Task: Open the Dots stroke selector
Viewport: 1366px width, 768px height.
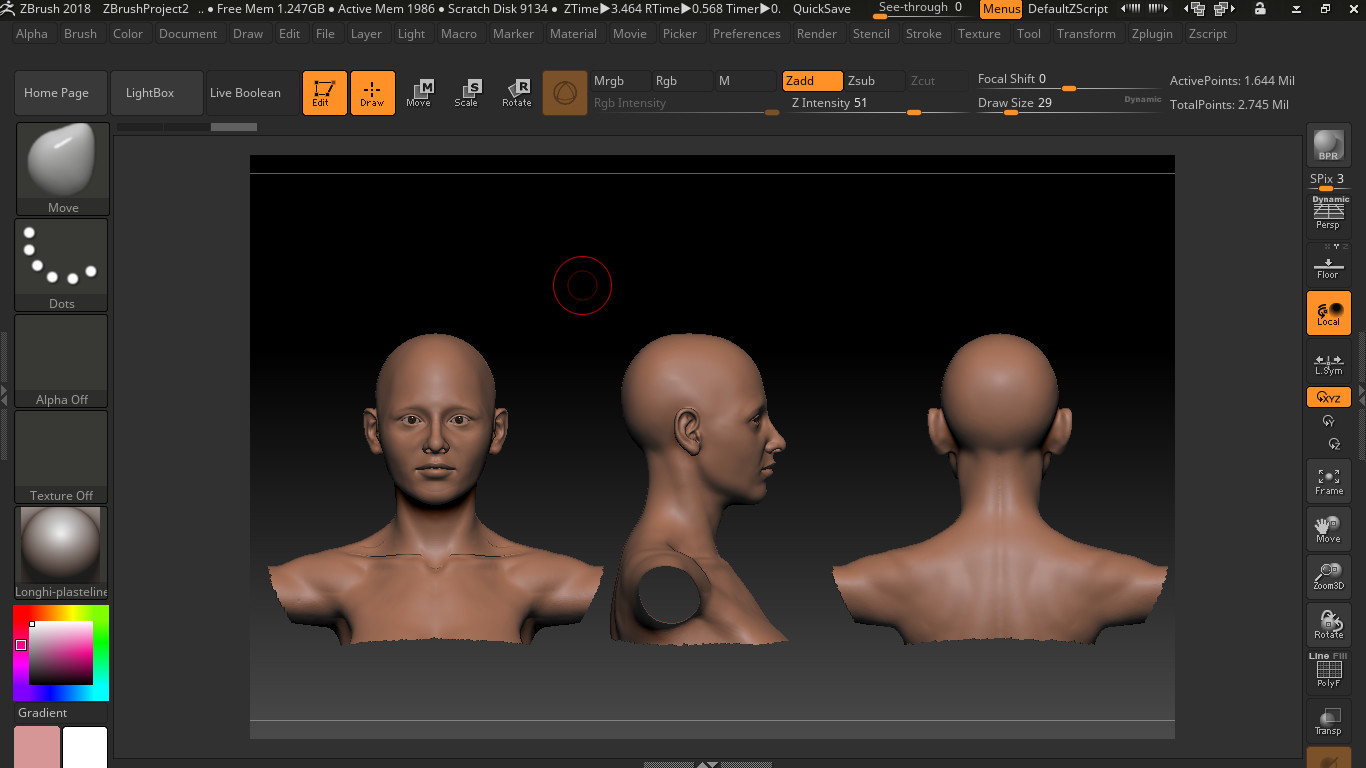Action: pyautogui.click(x=62, y=262)
